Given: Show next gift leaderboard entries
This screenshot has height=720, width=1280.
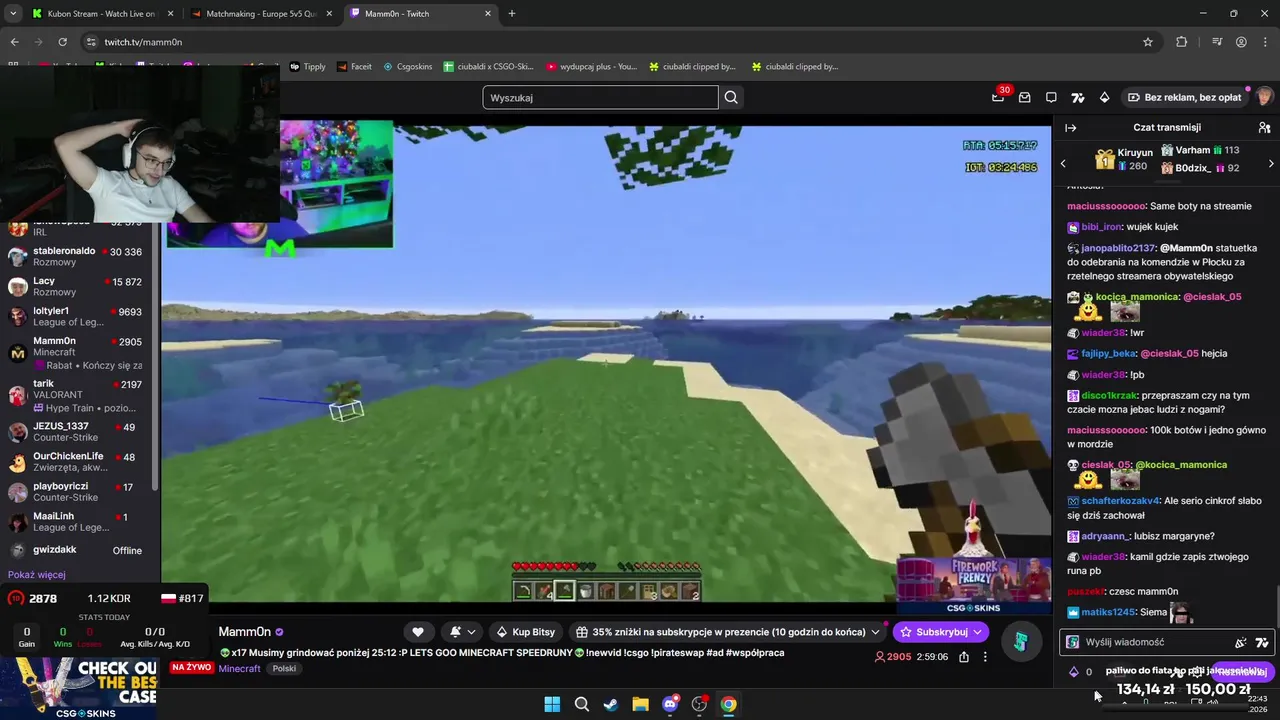Looking at the screenshot, I should [1271, 163].
